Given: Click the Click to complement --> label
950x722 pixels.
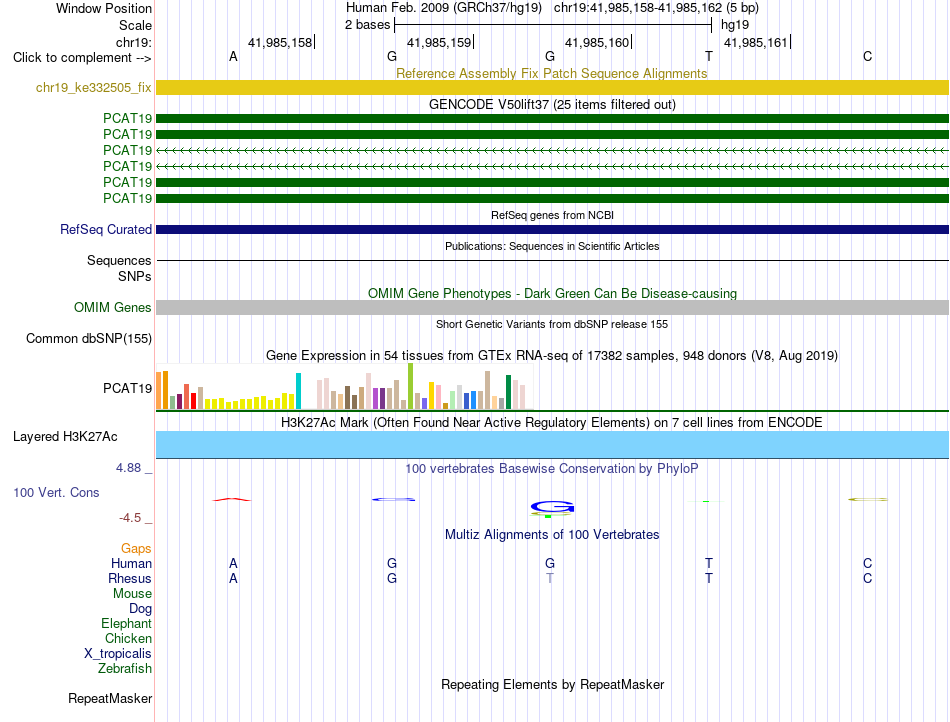Looking at the screenshot, I should tap(82, 58).
